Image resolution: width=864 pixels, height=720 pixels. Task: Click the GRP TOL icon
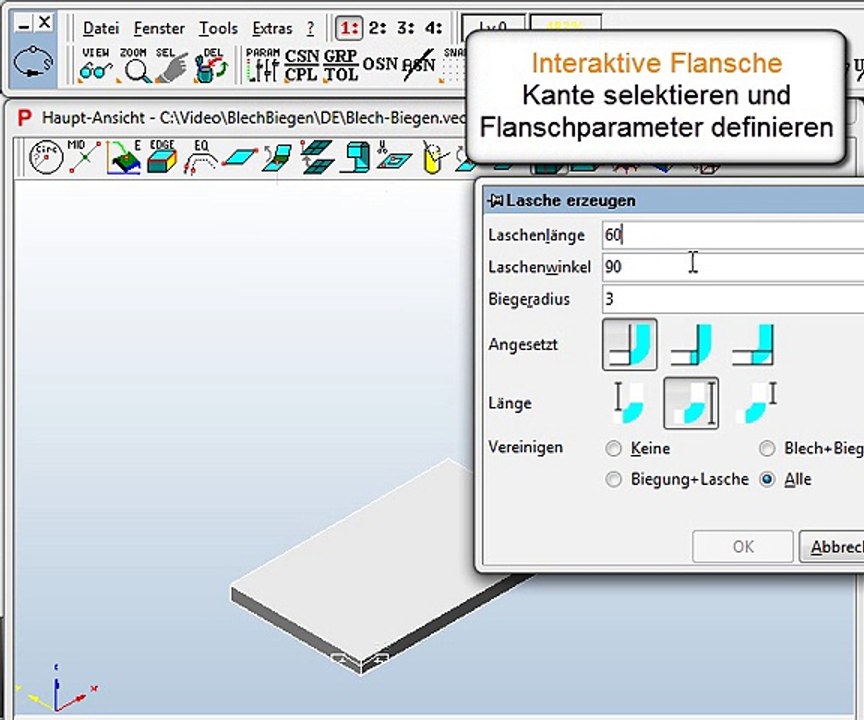(340, 66)
